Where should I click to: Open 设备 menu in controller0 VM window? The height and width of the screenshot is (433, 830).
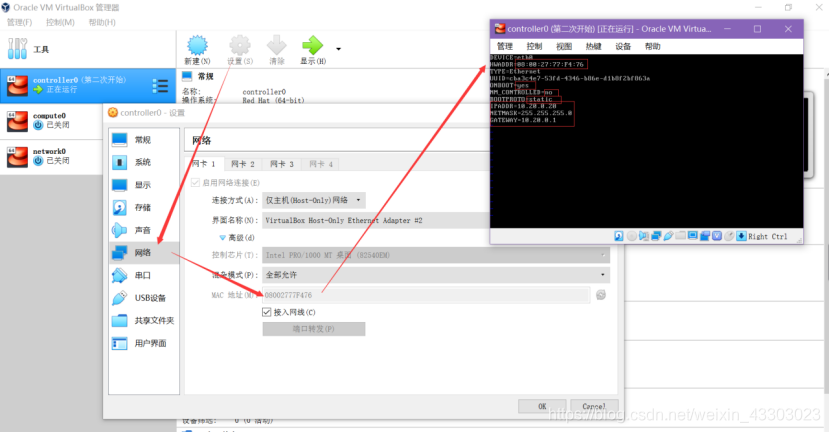point(623,46)
